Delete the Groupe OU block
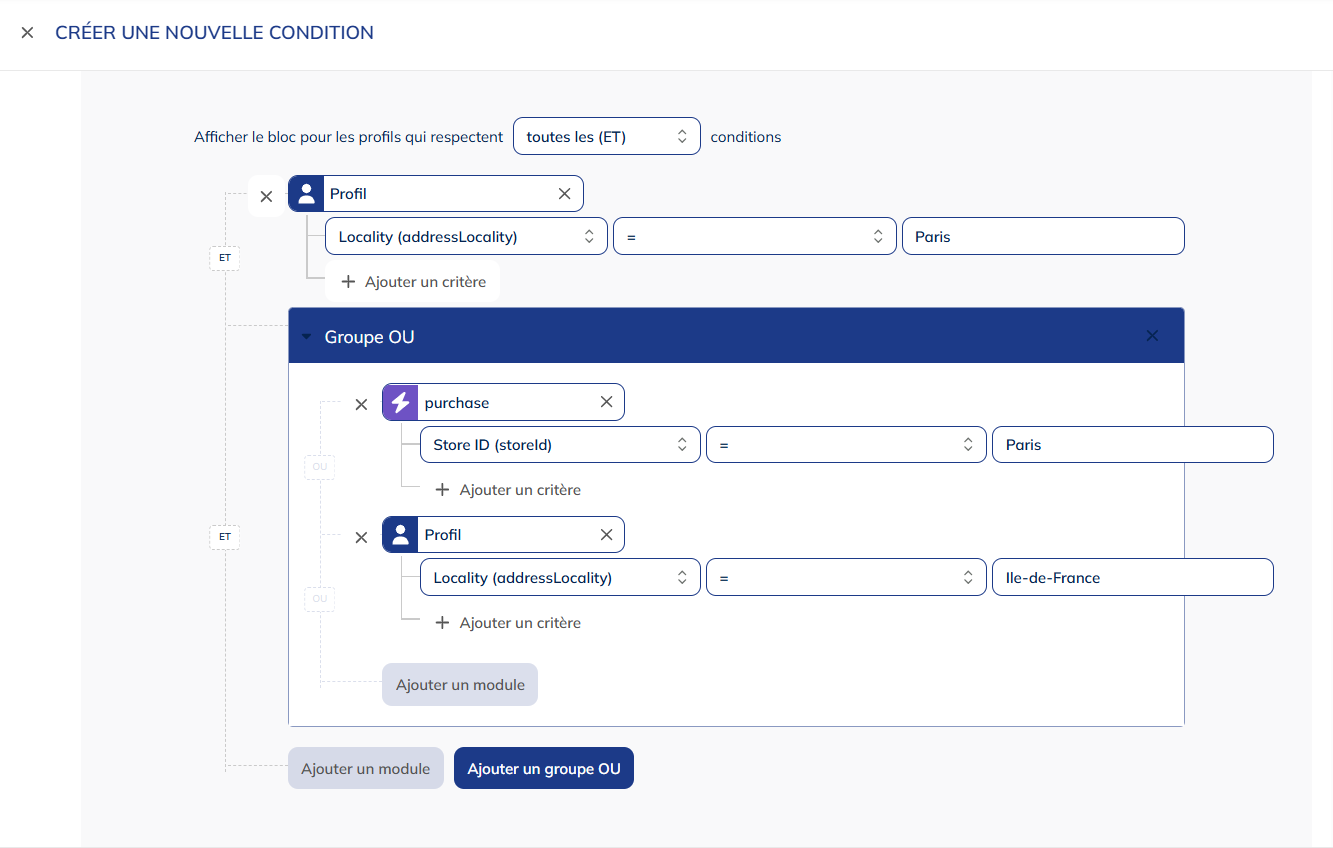Screen dimensions: 1333x848 1152,336
